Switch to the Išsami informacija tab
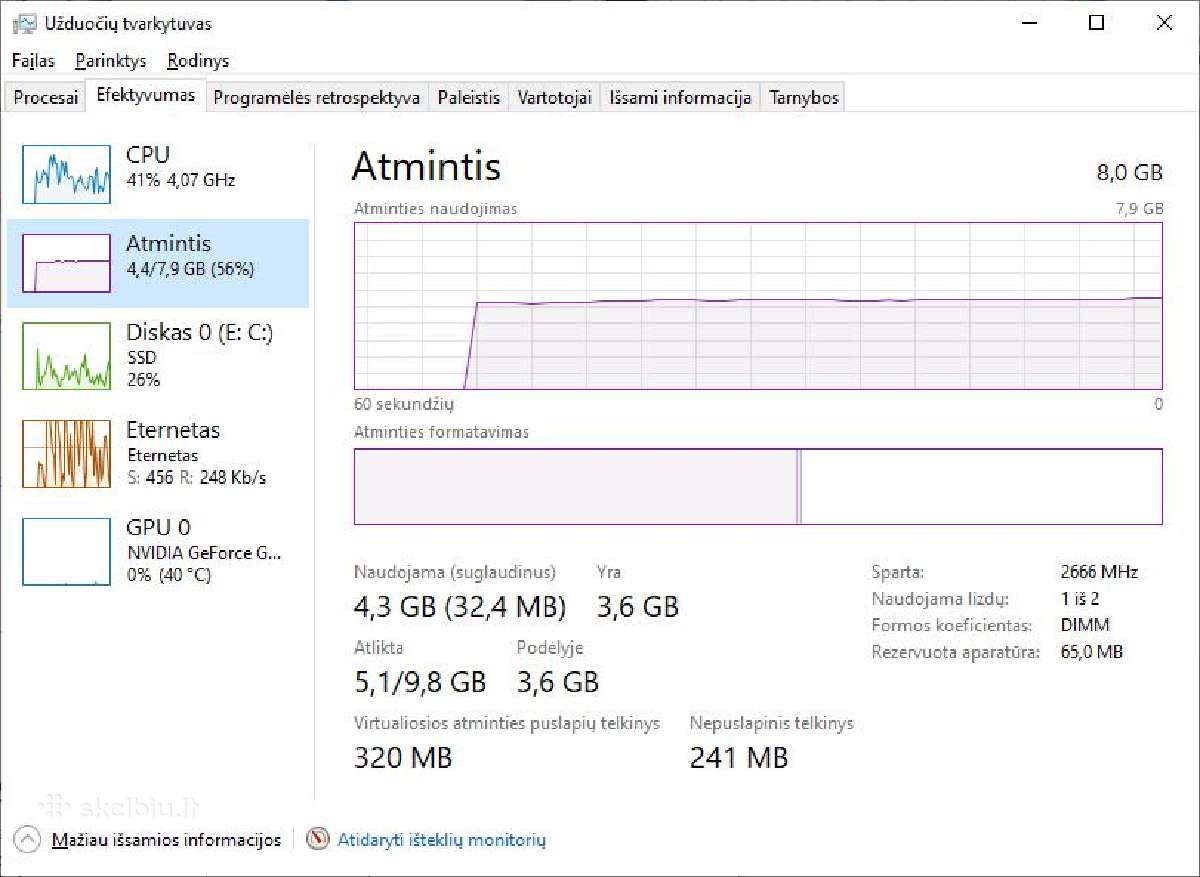 coord(680,98)
